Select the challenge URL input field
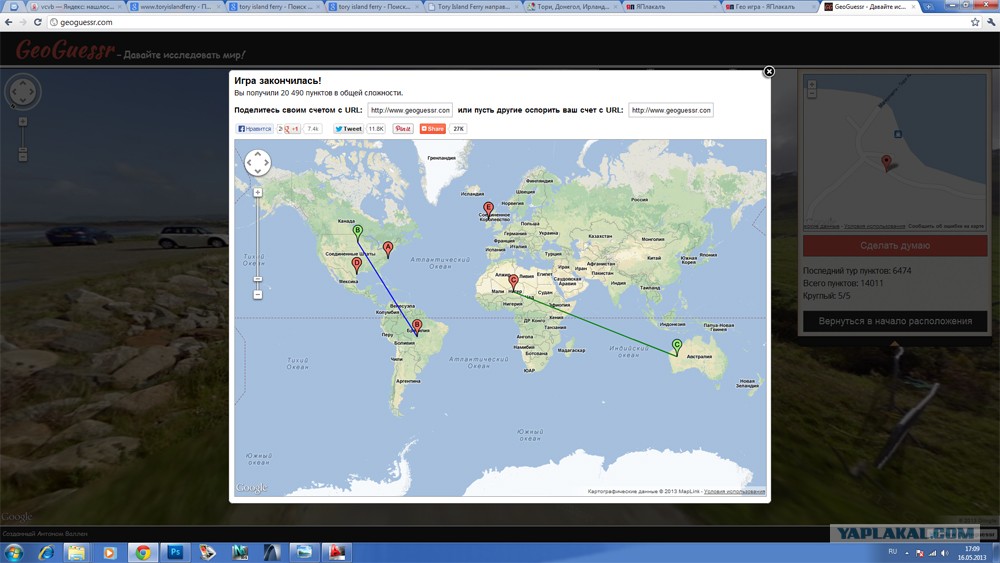Screen dimensions: 1000x563 [671, 110]
